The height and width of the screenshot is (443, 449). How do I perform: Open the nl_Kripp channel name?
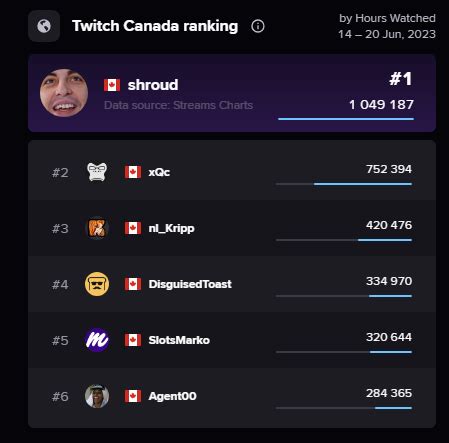tap(172, 228)
